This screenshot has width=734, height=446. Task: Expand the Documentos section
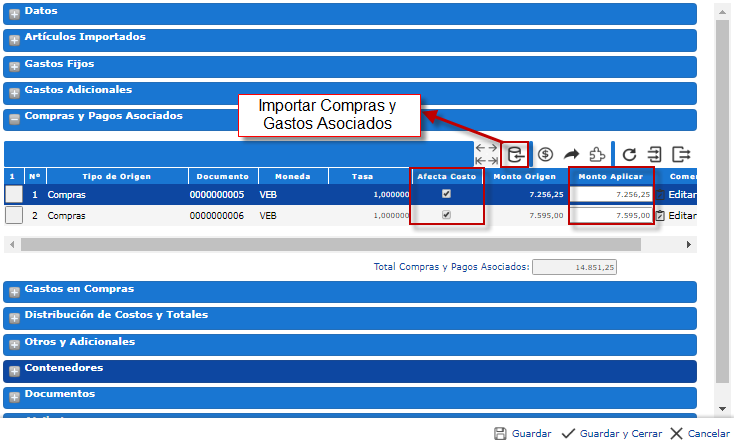(15, 397)
